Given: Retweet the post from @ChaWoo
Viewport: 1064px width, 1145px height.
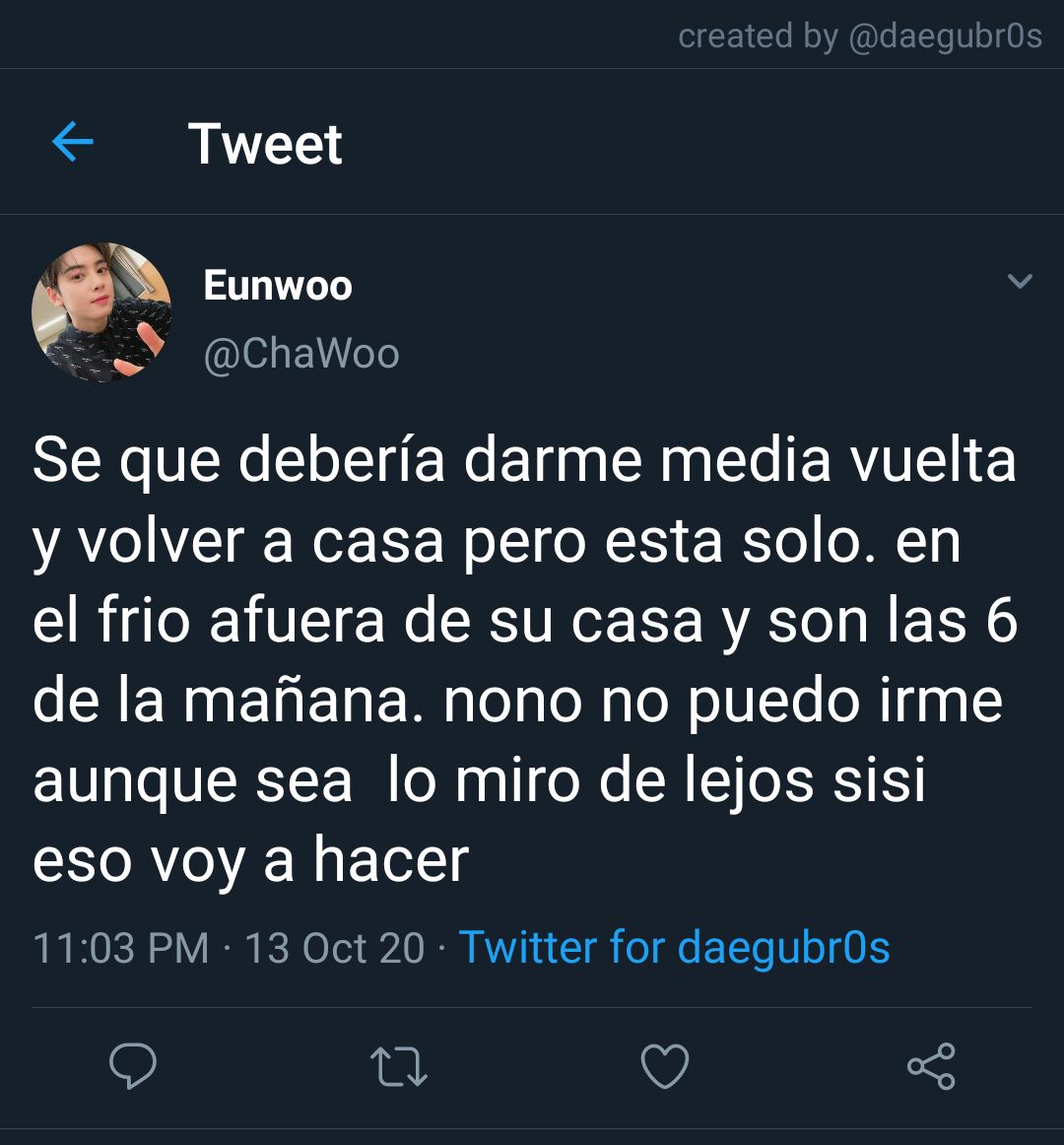Looking at the screenshot, I should (x=399, y=1067).
